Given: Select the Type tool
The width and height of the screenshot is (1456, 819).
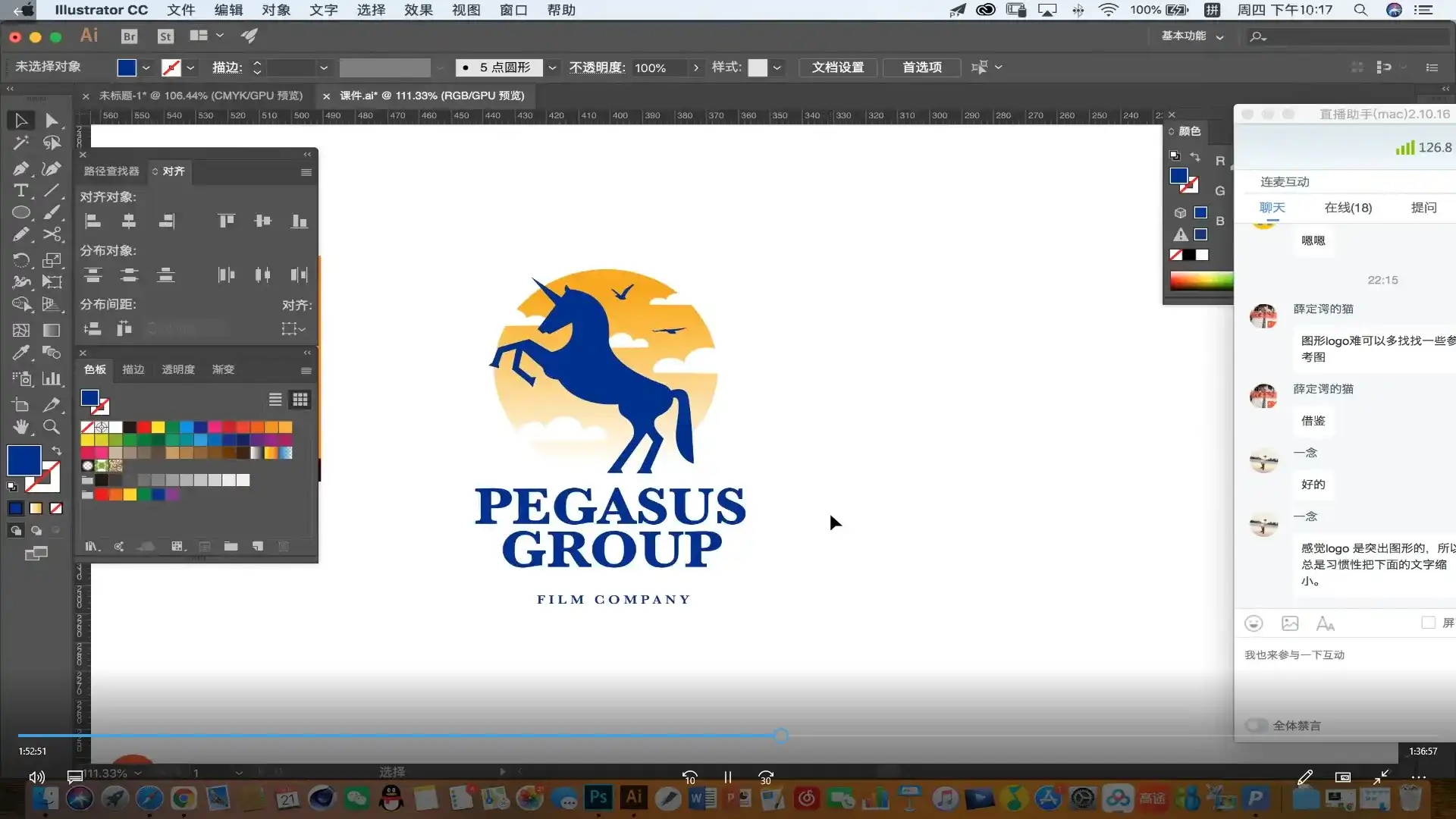Looking at the screenshot, I should point(20,190).
